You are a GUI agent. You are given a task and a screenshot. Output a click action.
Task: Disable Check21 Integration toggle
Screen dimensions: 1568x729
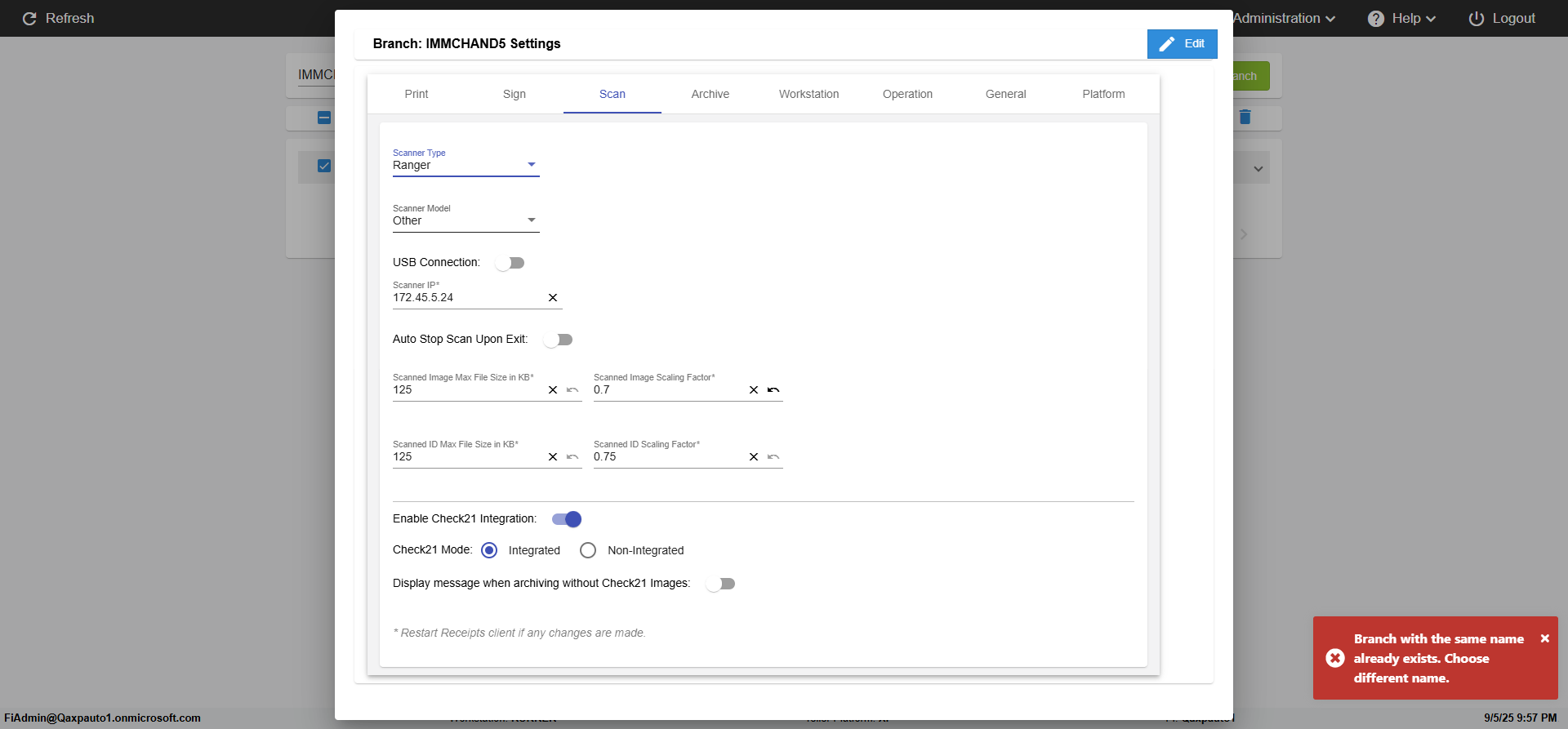(567, 519)
